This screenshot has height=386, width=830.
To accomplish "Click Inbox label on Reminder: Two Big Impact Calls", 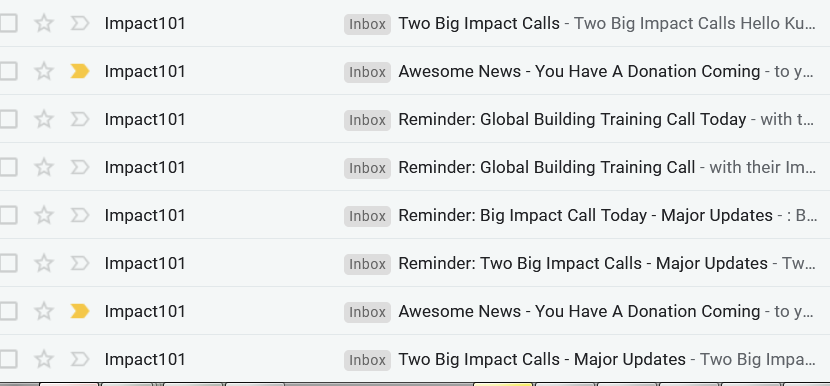I will 367,264.
